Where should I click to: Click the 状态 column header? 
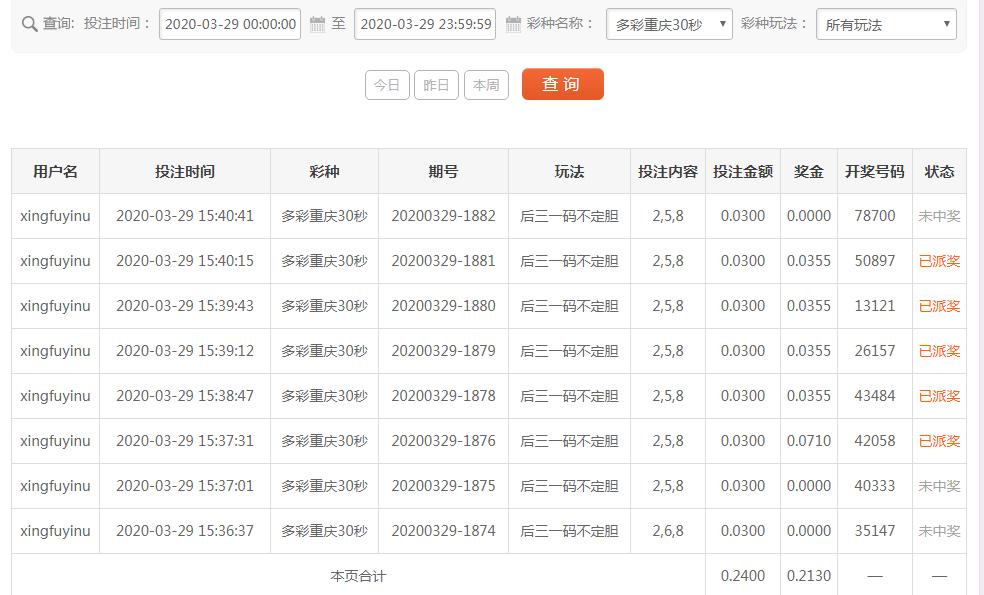point(939,171)
